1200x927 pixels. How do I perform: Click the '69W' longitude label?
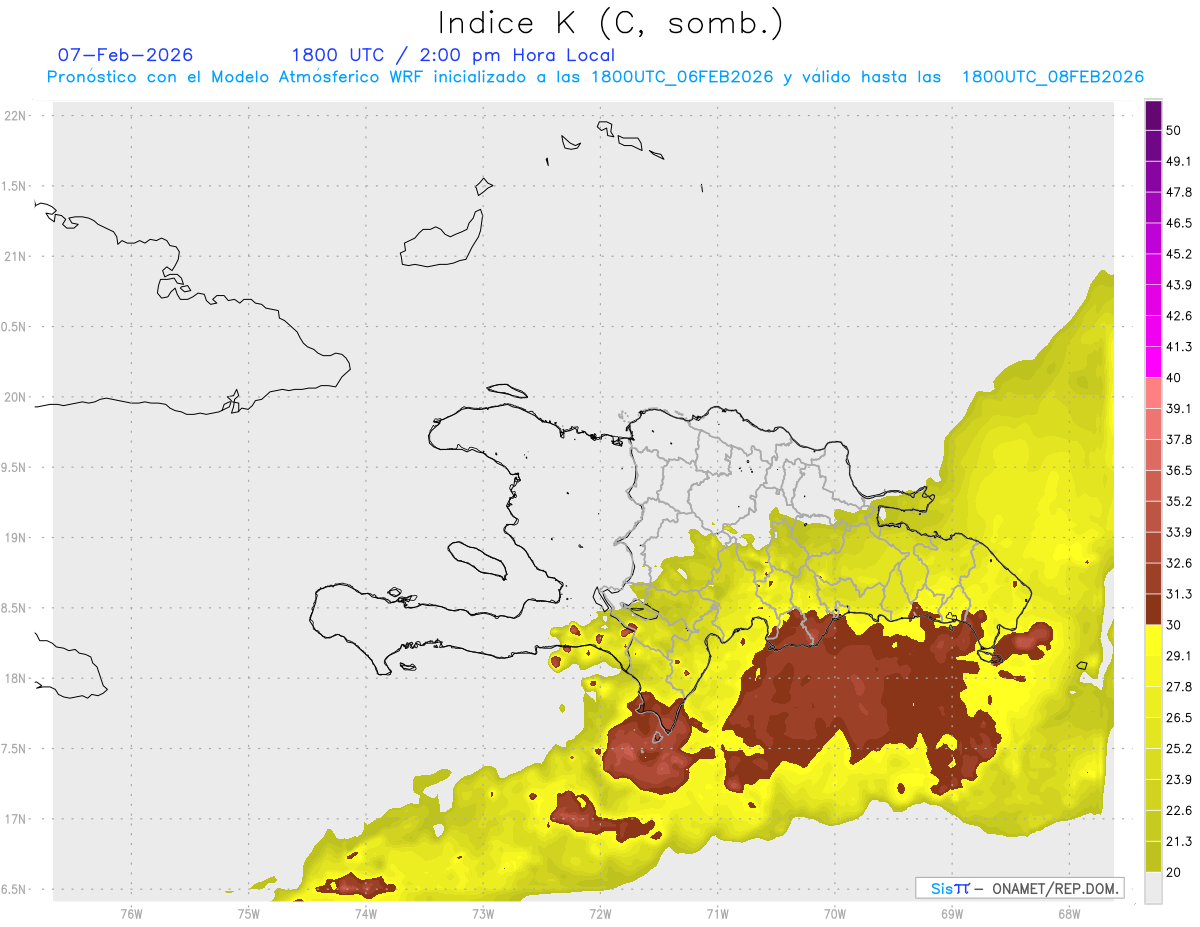[x=951, y=913]
